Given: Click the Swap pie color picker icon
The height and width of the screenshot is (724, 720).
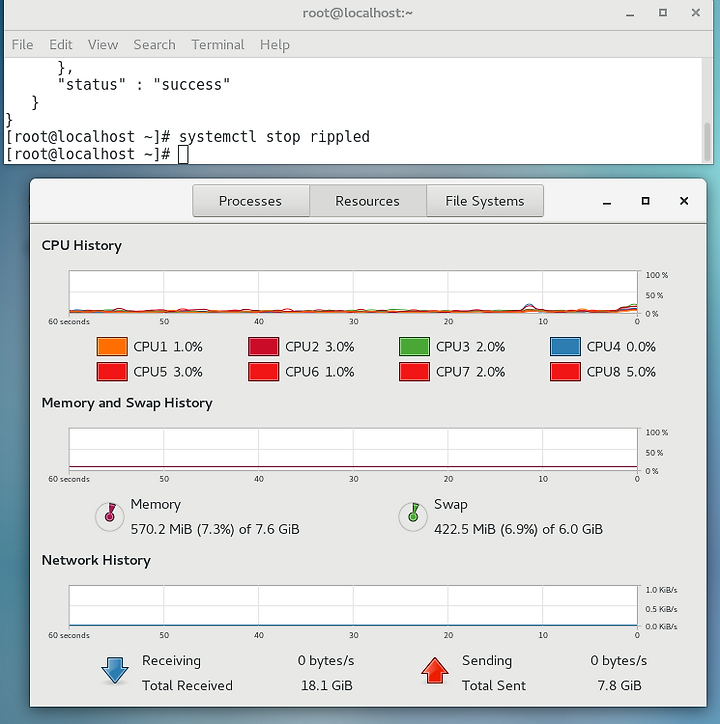Looking at the screenshot, I should (413, 516).
